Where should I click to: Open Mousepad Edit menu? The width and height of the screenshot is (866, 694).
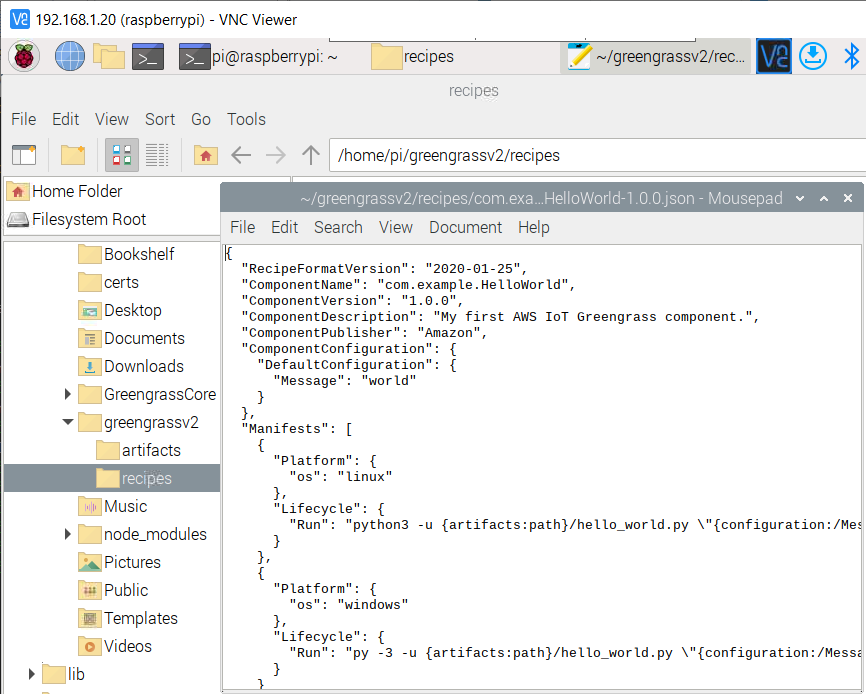(284, 227)
